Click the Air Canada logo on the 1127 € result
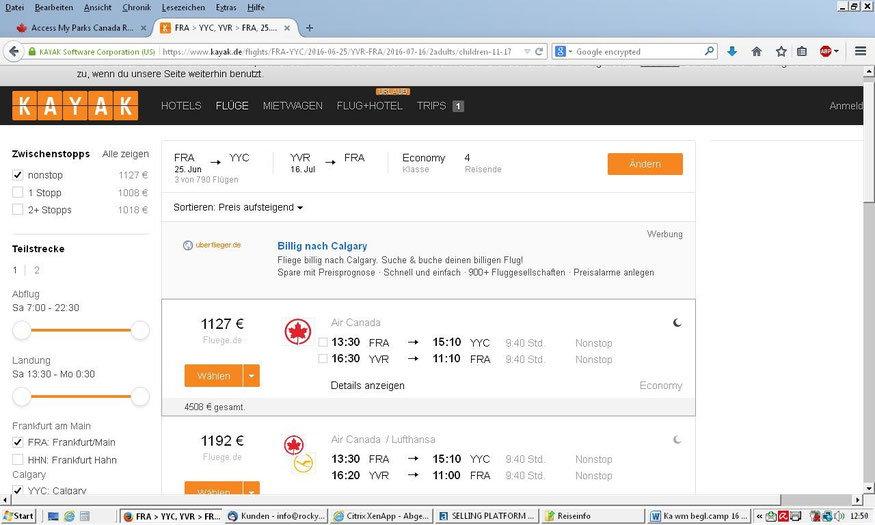 (x=297, y=332)
